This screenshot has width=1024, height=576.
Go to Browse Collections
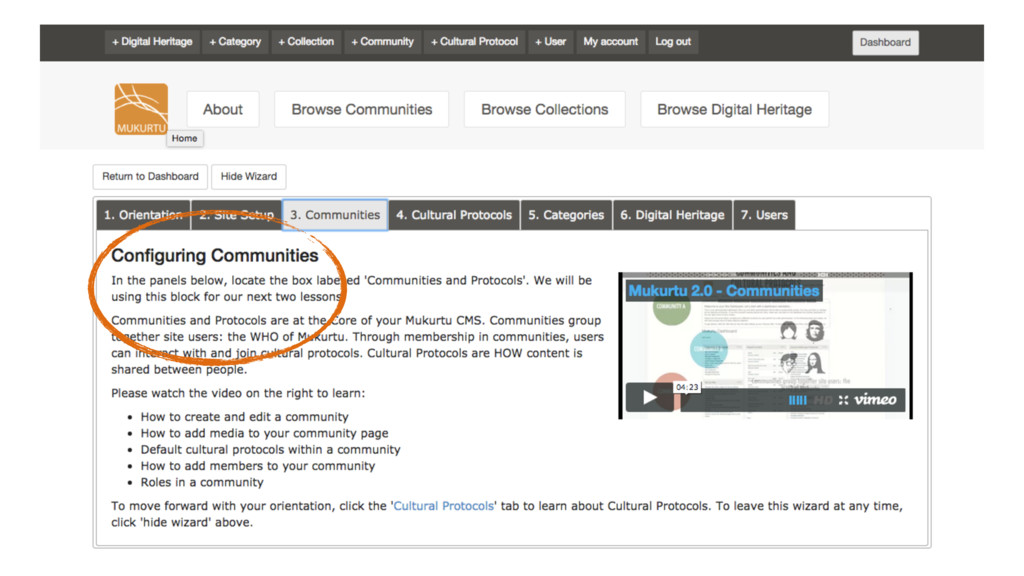(x=545, y=109)
